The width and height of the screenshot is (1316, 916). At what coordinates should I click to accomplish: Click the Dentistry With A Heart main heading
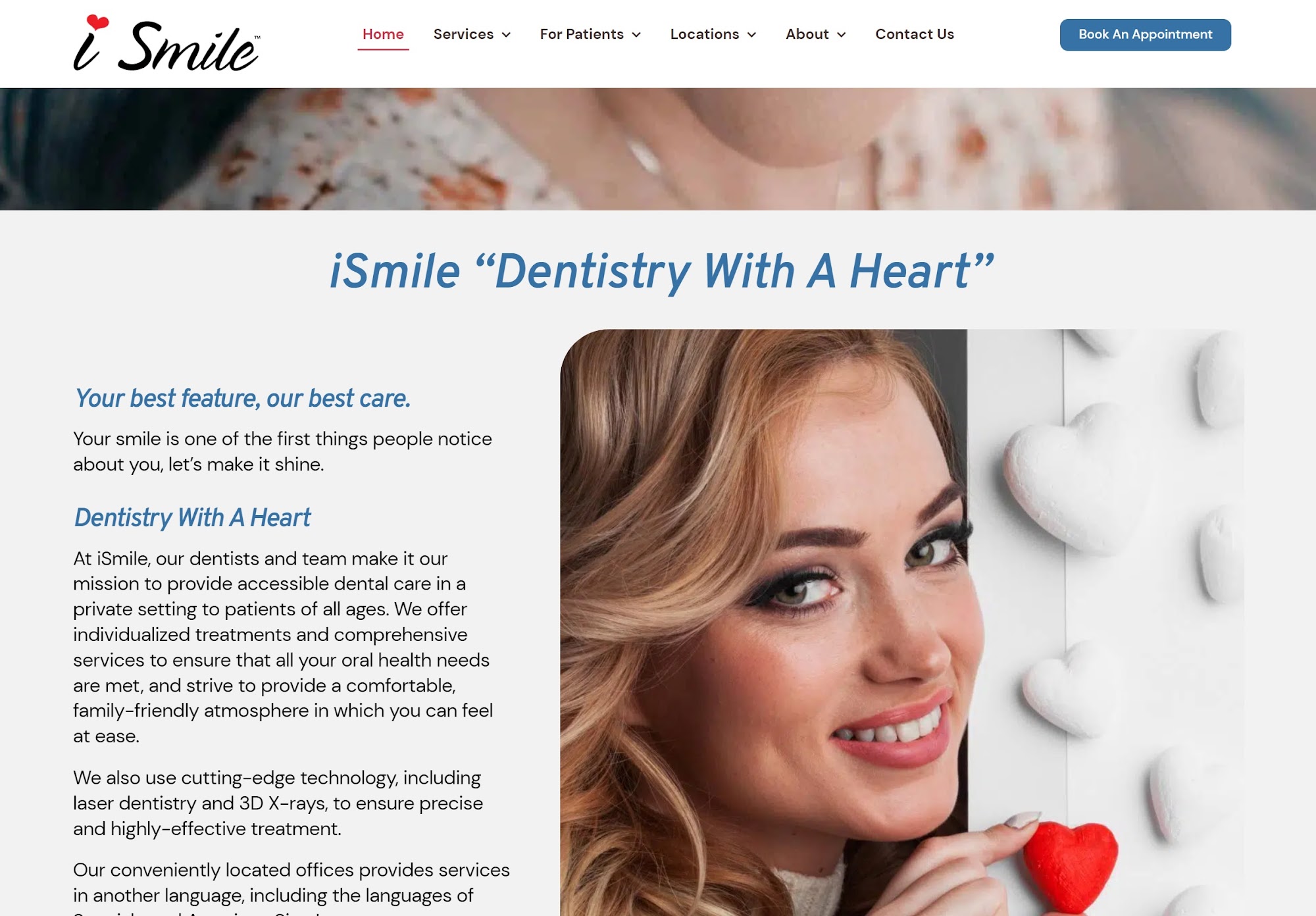click(661, 271)
